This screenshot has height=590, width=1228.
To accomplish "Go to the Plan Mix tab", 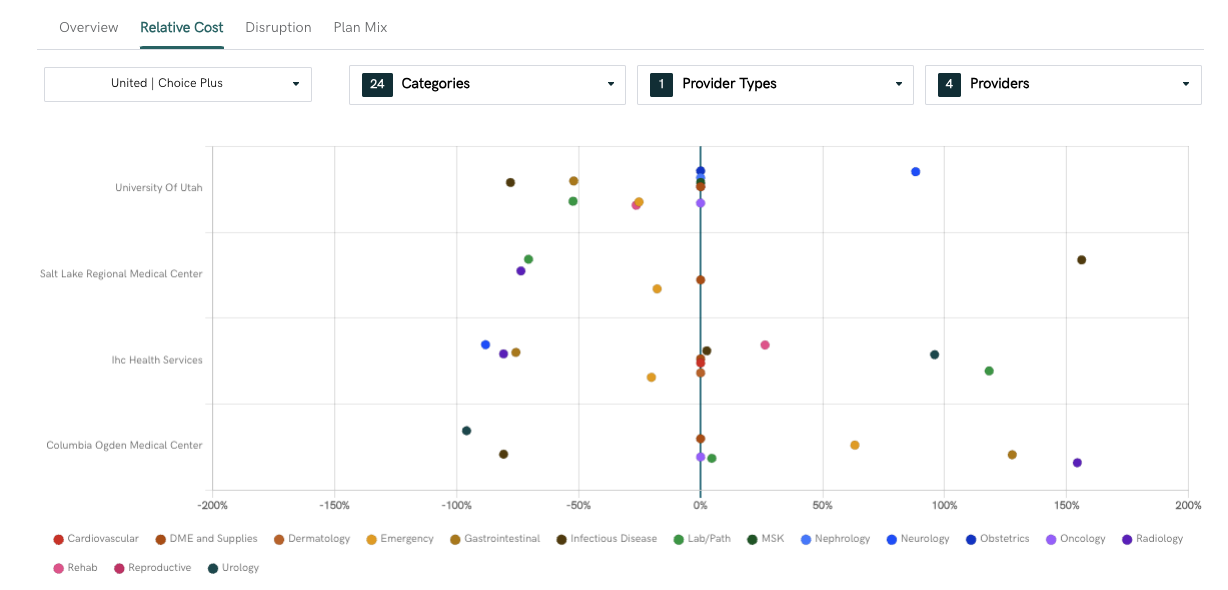I will 360,27.
